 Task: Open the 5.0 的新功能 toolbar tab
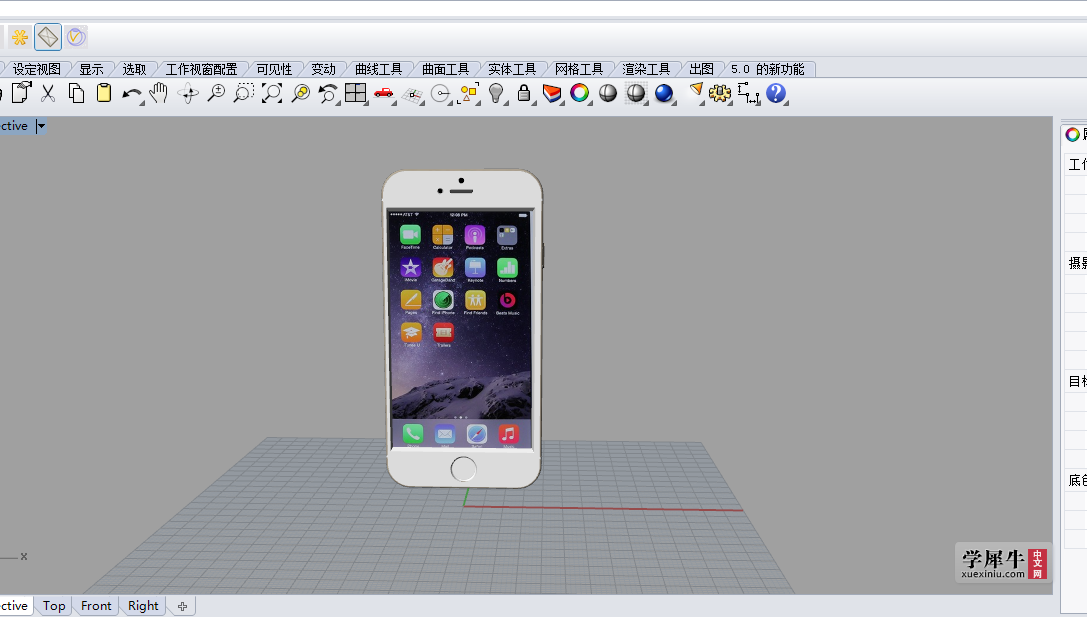pyautogui.click(x=767, y=69)
